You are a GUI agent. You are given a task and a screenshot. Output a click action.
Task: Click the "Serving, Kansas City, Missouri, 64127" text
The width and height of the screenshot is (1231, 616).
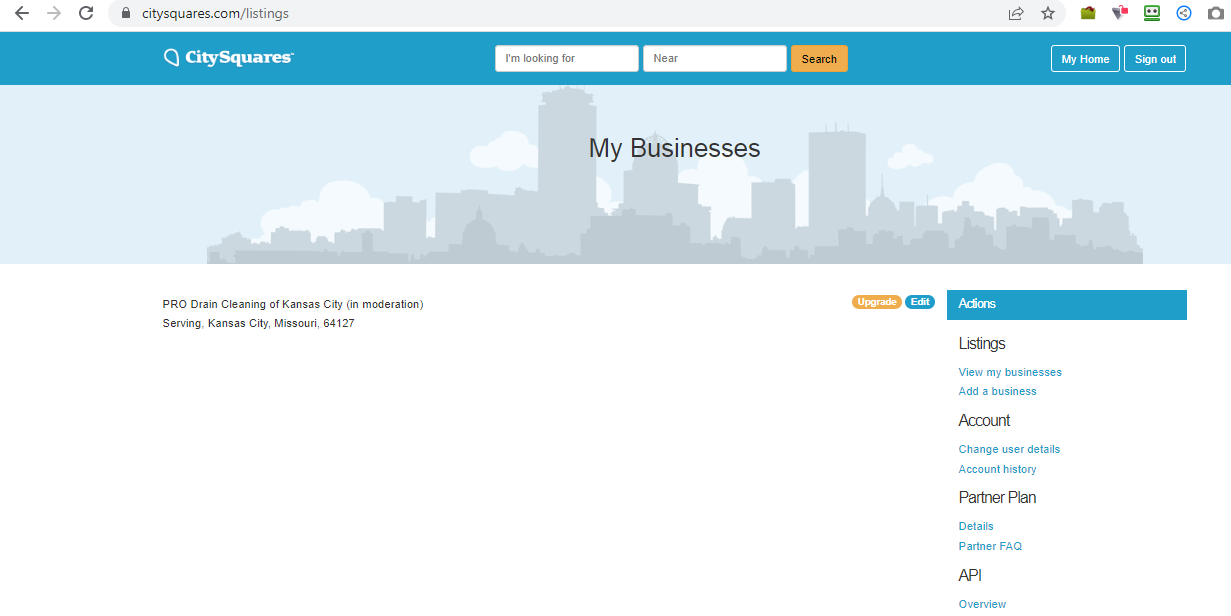click(x=259, y=324)
